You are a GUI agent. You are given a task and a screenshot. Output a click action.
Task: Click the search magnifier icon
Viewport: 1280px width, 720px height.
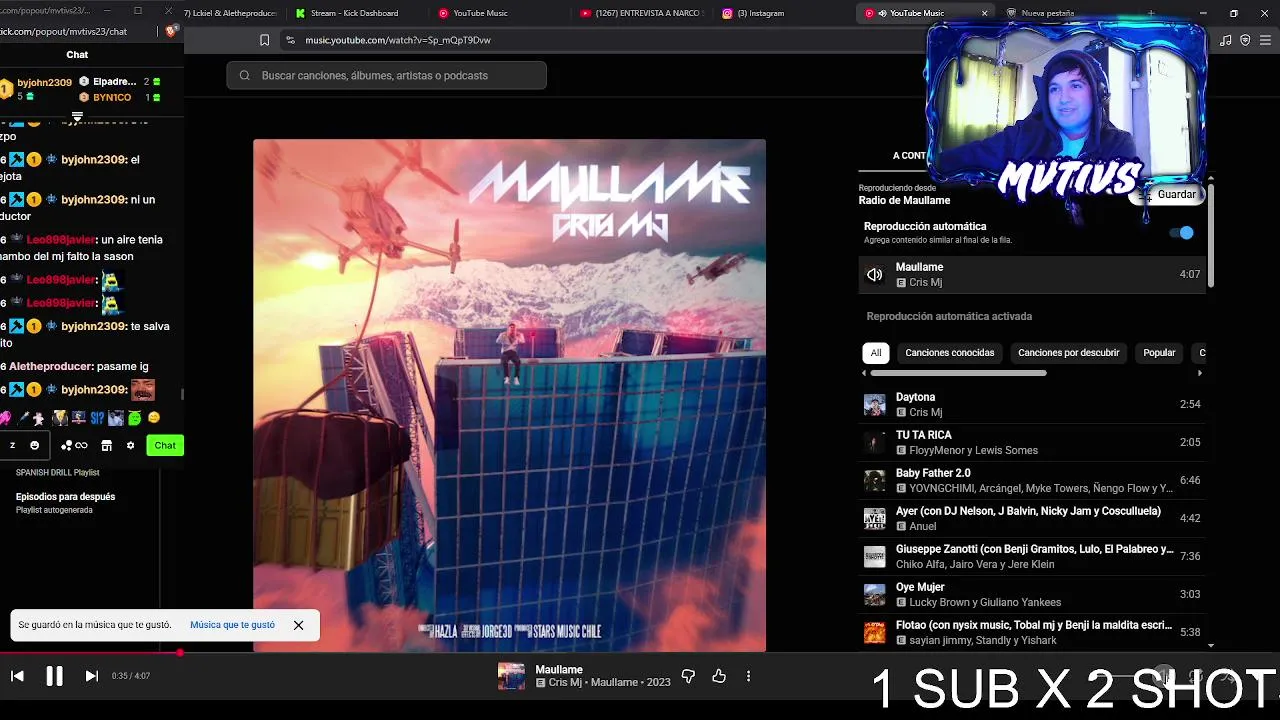click(x=244, y=76)
